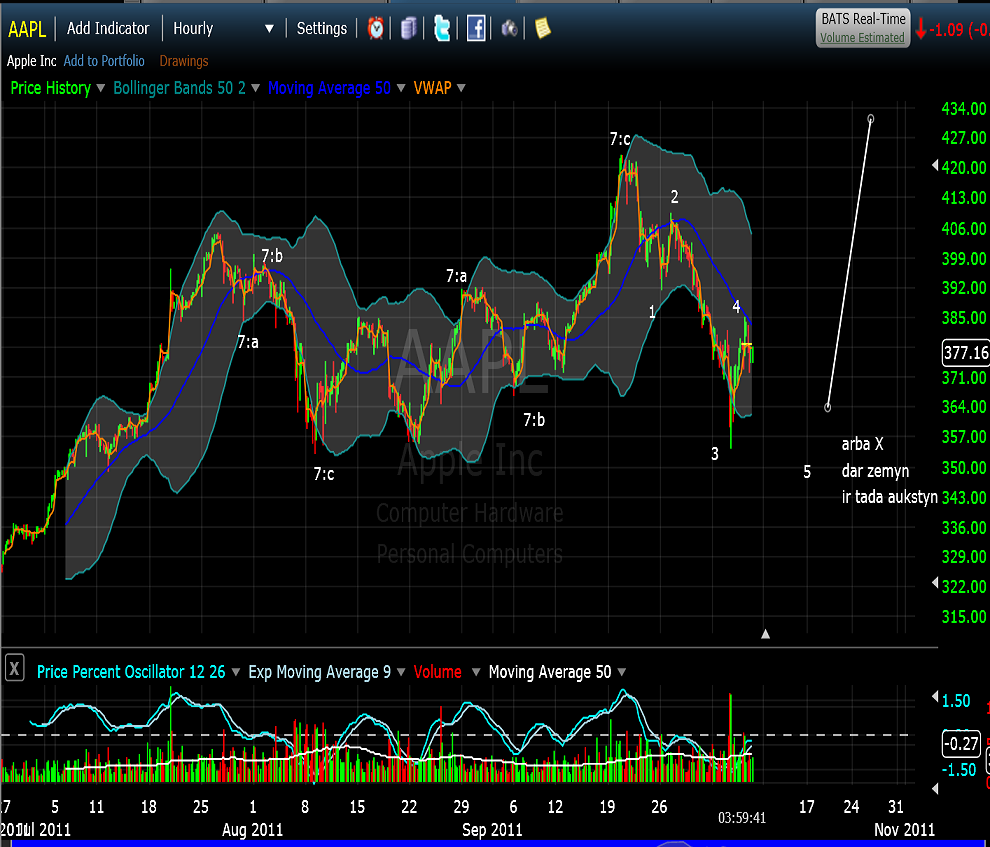Click the triangle marker beside 322.00 price
Image resolution: width=990 pixels, height=847 pixels.
pyautogui.click(x=935, y=583)
